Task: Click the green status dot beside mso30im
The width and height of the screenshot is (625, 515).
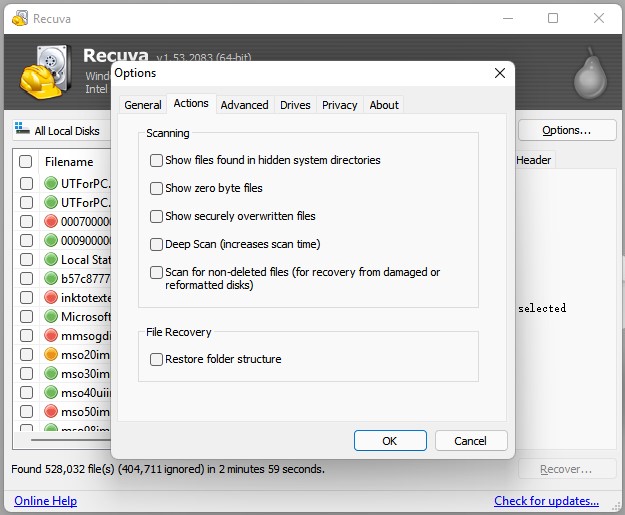Action: (x=51, y=373)
